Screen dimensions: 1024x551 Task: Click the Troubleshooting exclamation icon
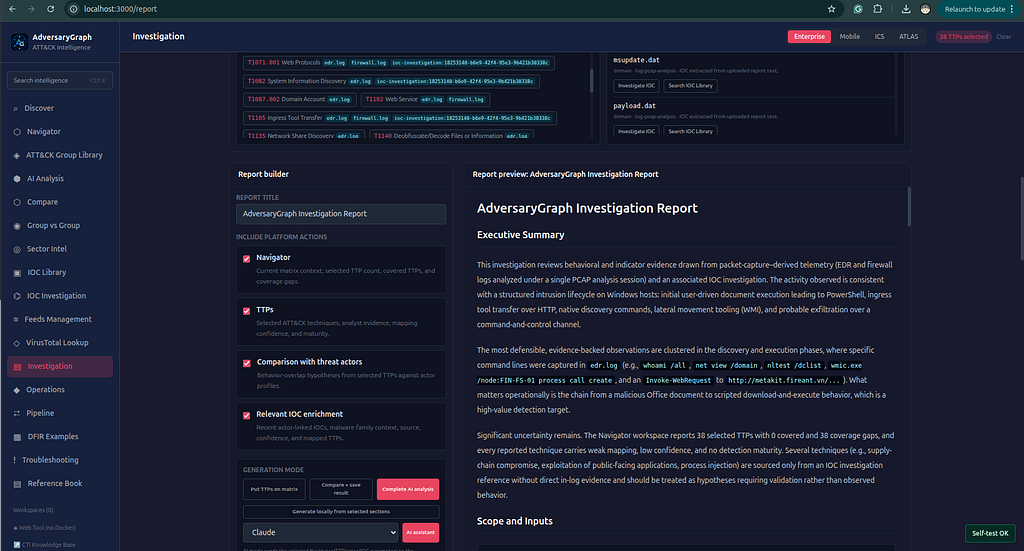[14, 460]
